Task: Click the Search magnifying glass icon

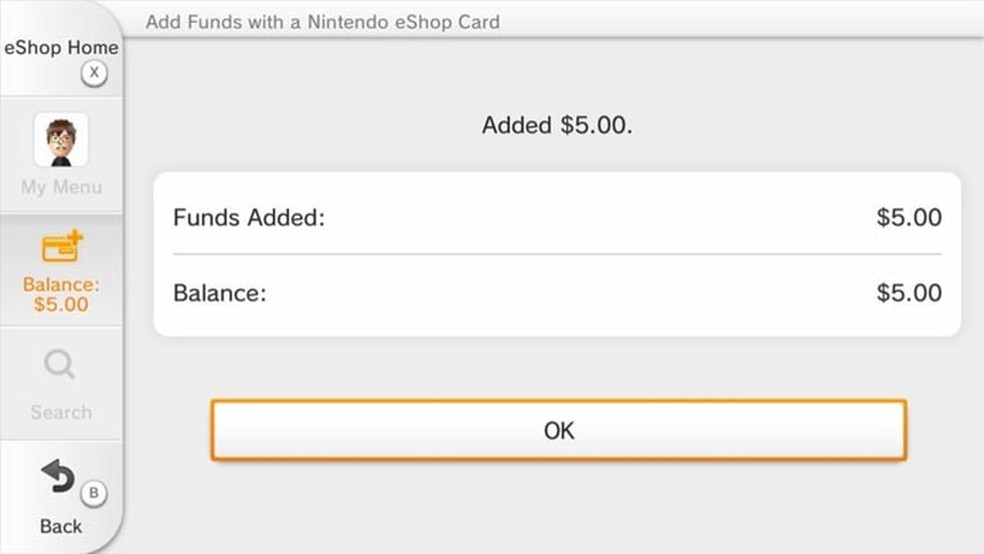Action: tap(60, 365)
